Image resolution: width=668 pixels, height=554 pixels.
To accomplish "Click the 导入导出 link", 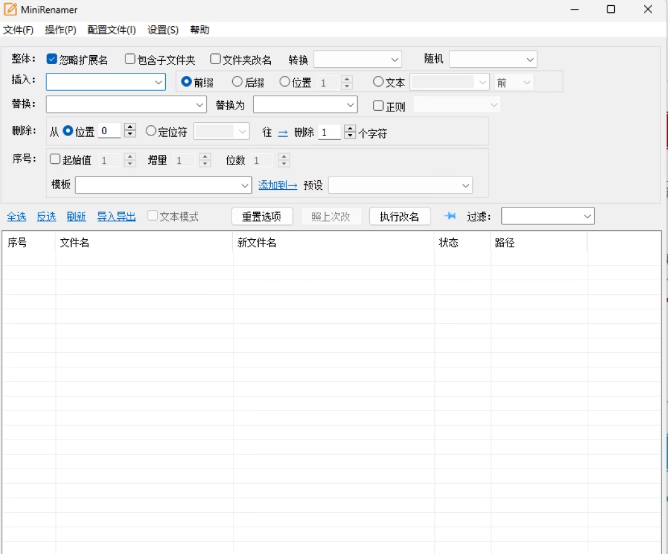I will coord(116,216).
